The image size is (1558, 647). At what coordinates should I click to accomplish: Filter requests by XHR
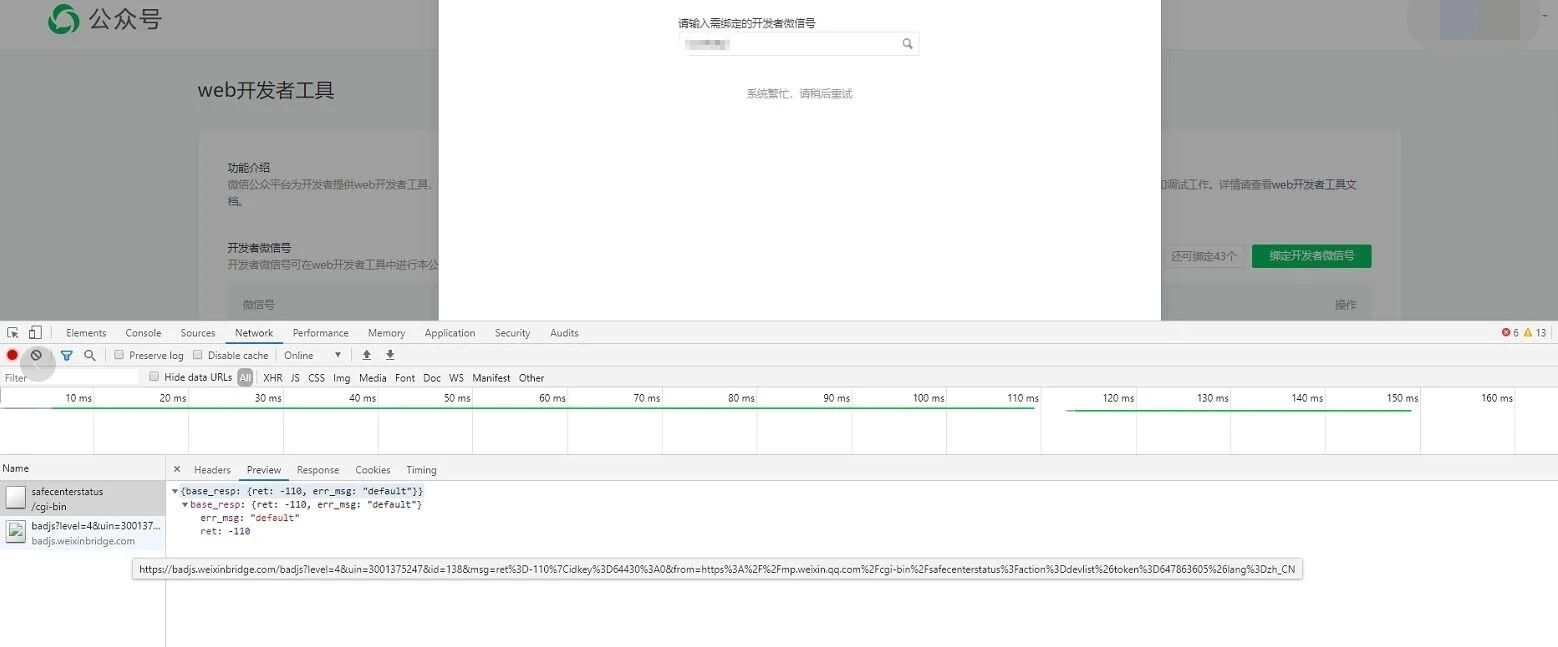point(273,378)
